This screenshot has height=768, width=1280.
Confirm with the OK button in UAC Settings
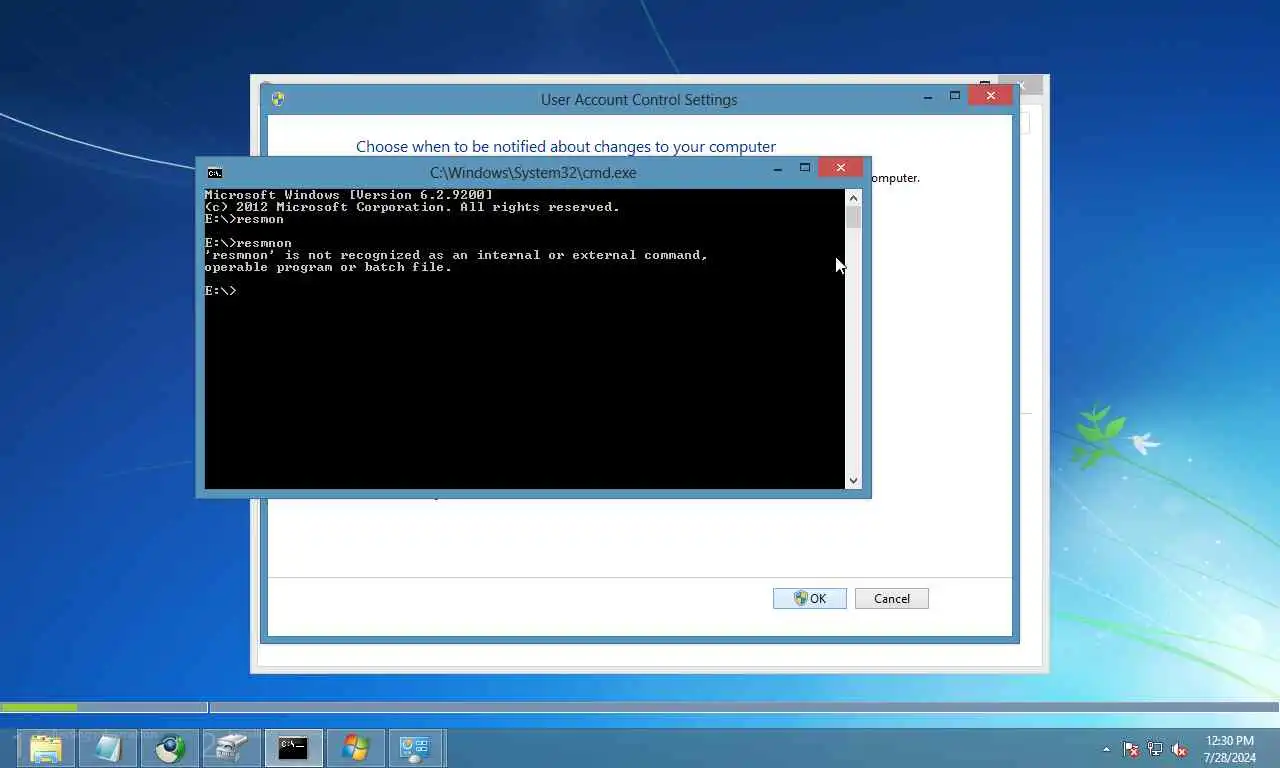810,598
